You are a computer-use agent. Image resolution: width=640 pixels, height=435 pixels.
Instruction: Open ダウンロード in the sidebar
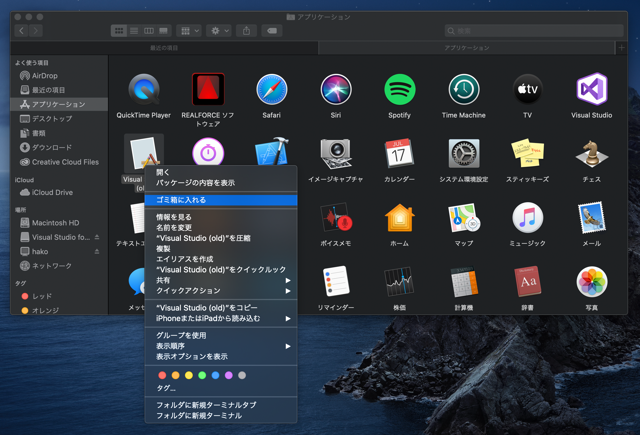pyautogui.click(x=59, y=147)
